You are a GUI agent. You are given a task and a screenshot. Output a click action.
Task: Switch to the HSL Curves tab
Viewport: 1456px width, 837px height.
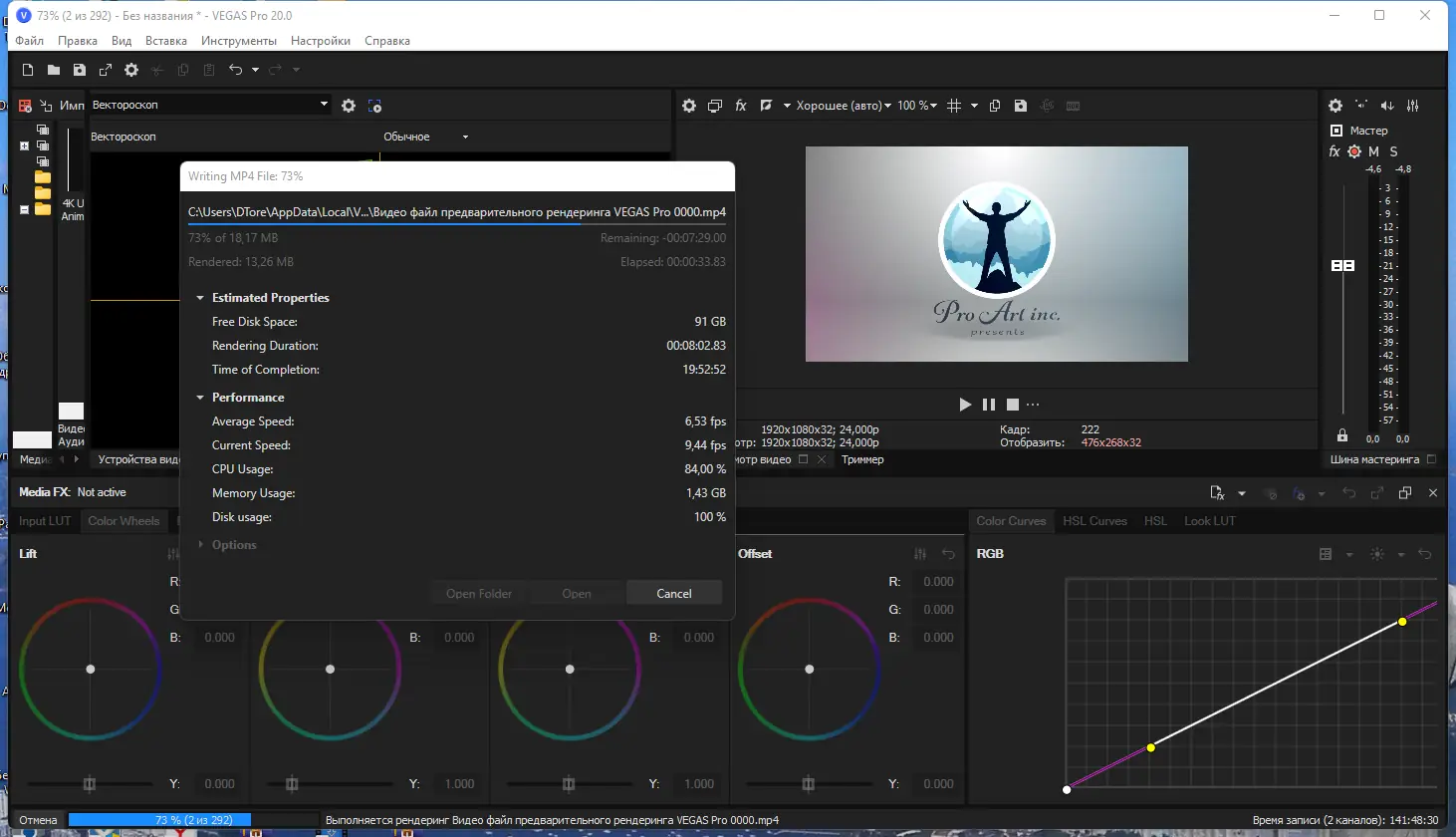pyautogui.click(x=1094, y=520)
